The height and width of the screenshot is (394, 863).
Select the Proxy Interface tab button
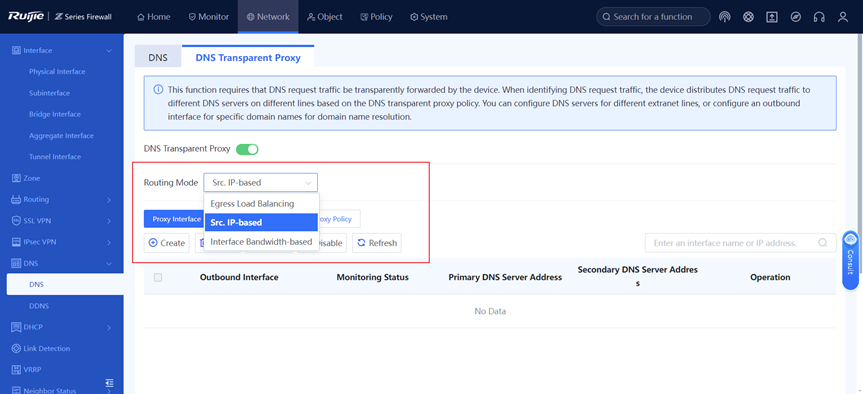pyautogui.click(x=174, y=219)
